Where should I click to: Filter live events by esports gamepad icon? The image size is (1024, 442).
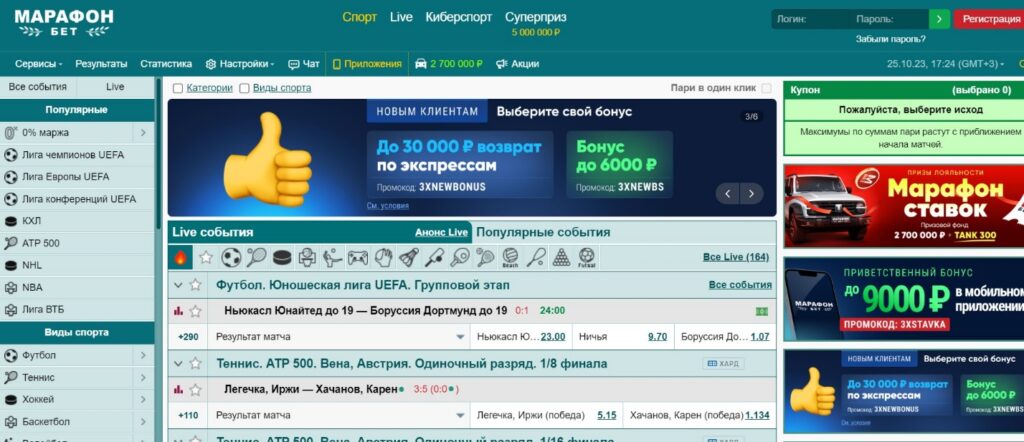(x=358, y=257)
